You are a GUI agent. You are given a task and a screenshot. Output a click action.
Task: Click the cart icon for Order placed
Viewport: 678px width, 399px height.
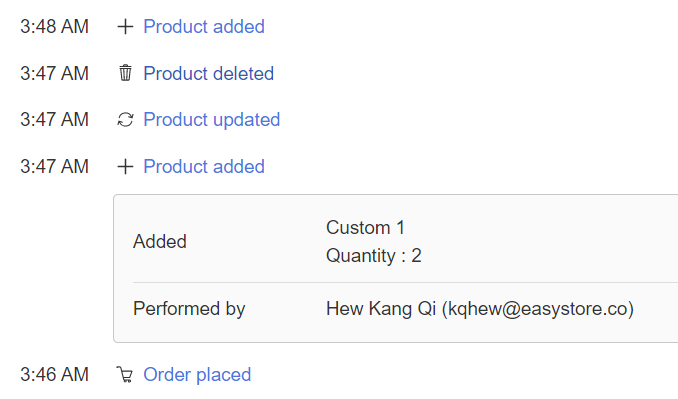click(125, 374)
